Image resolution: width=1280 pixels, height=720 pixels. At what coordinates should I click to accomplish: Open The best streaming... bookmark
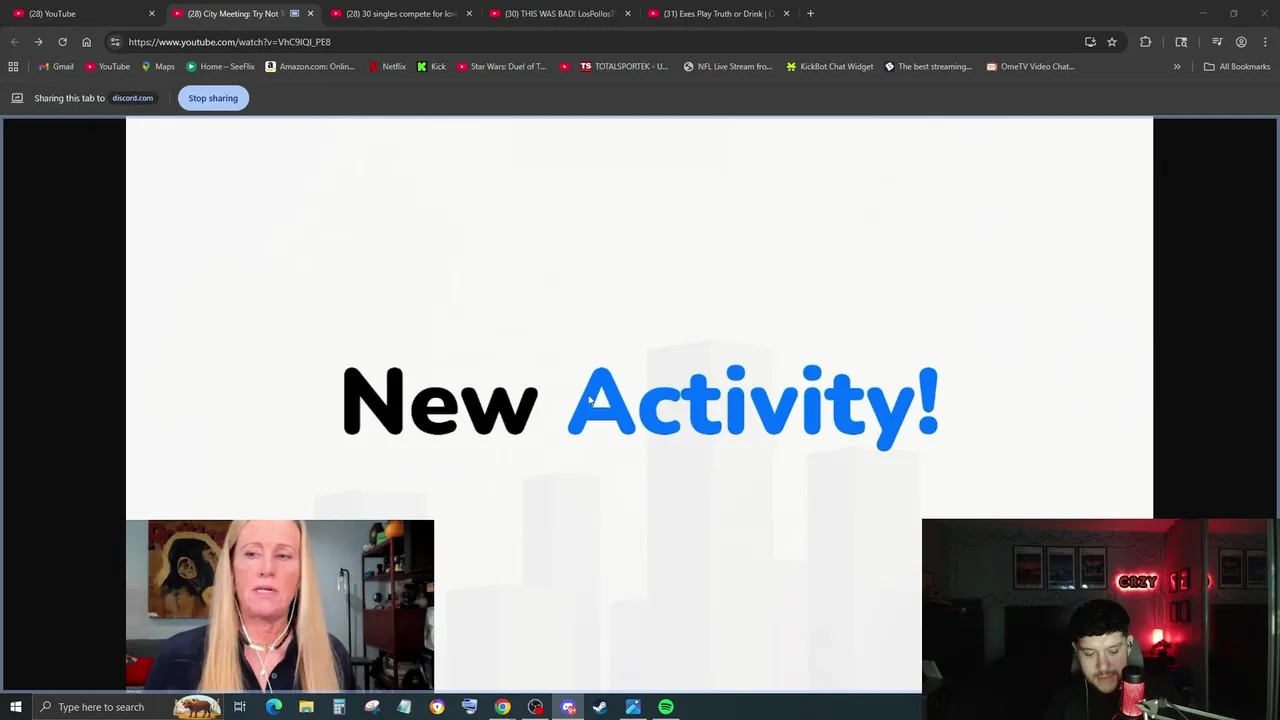[x=928, y=67]
